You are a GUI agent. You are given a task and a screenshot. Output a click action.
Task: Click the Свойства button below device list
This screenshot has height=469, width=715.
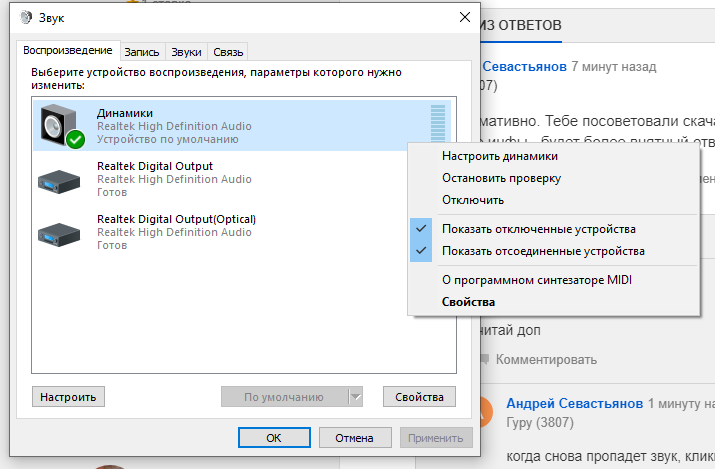[419, 397]
